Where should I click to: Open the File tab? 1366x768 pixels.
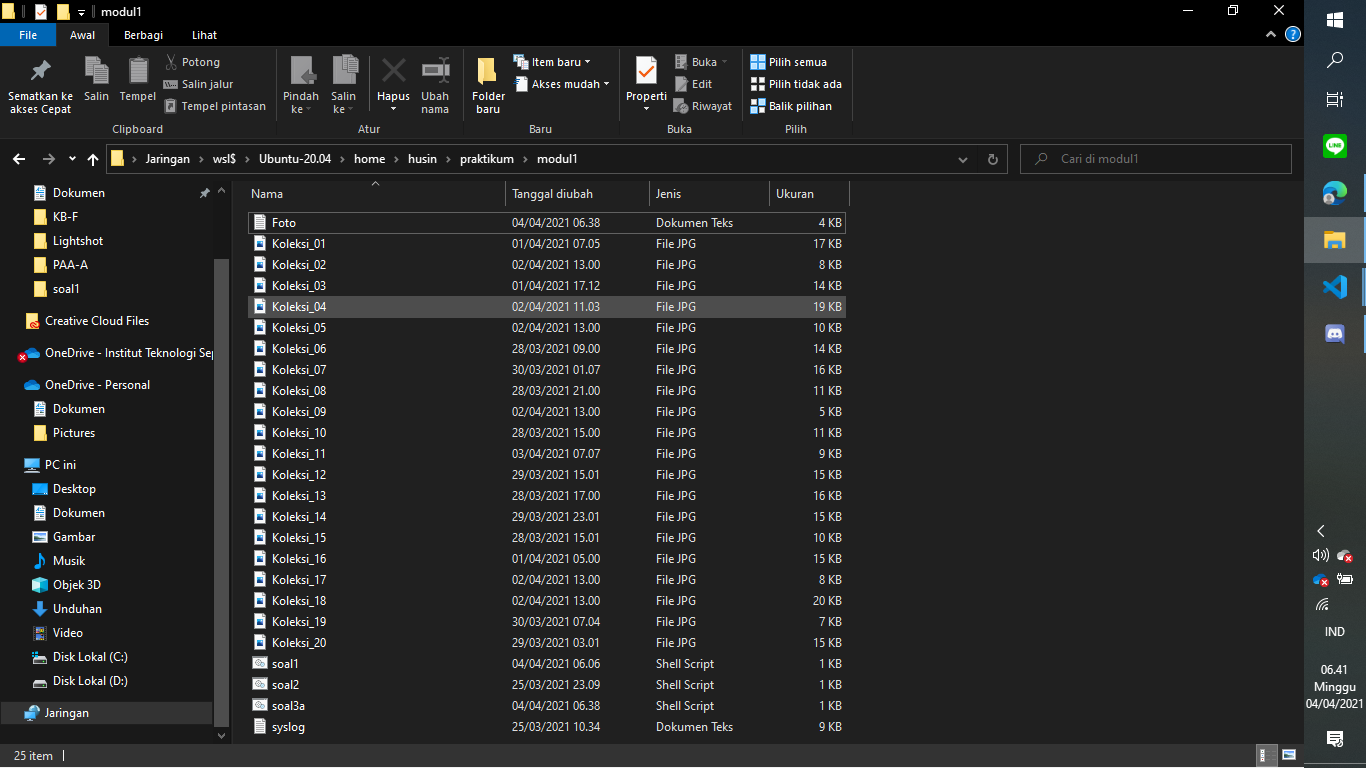[x=28, y=35]
